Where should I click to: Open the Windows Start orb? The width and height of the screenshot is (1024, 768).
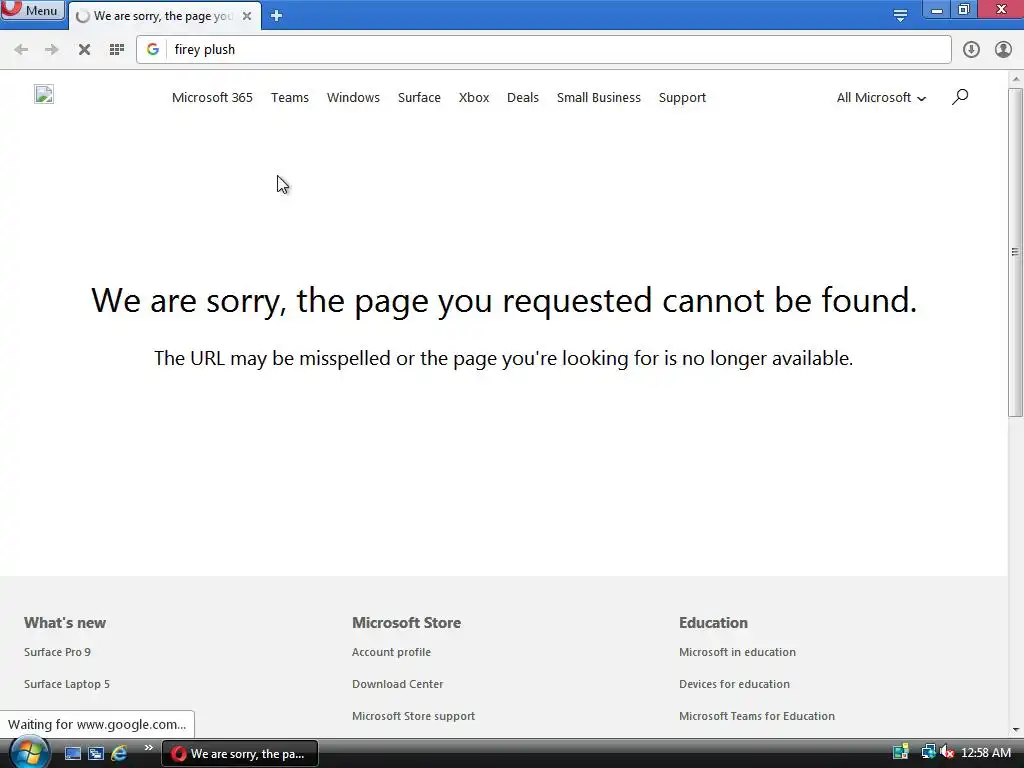29,753
